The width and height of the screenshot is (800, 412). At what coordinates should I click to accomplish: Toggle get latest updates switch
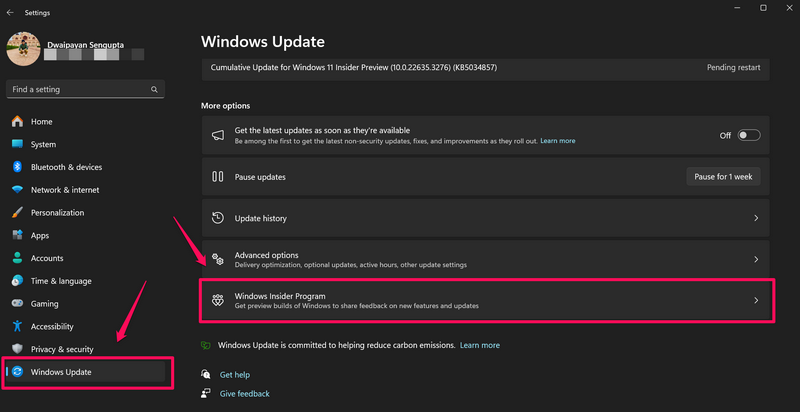(x=750, y=135)
